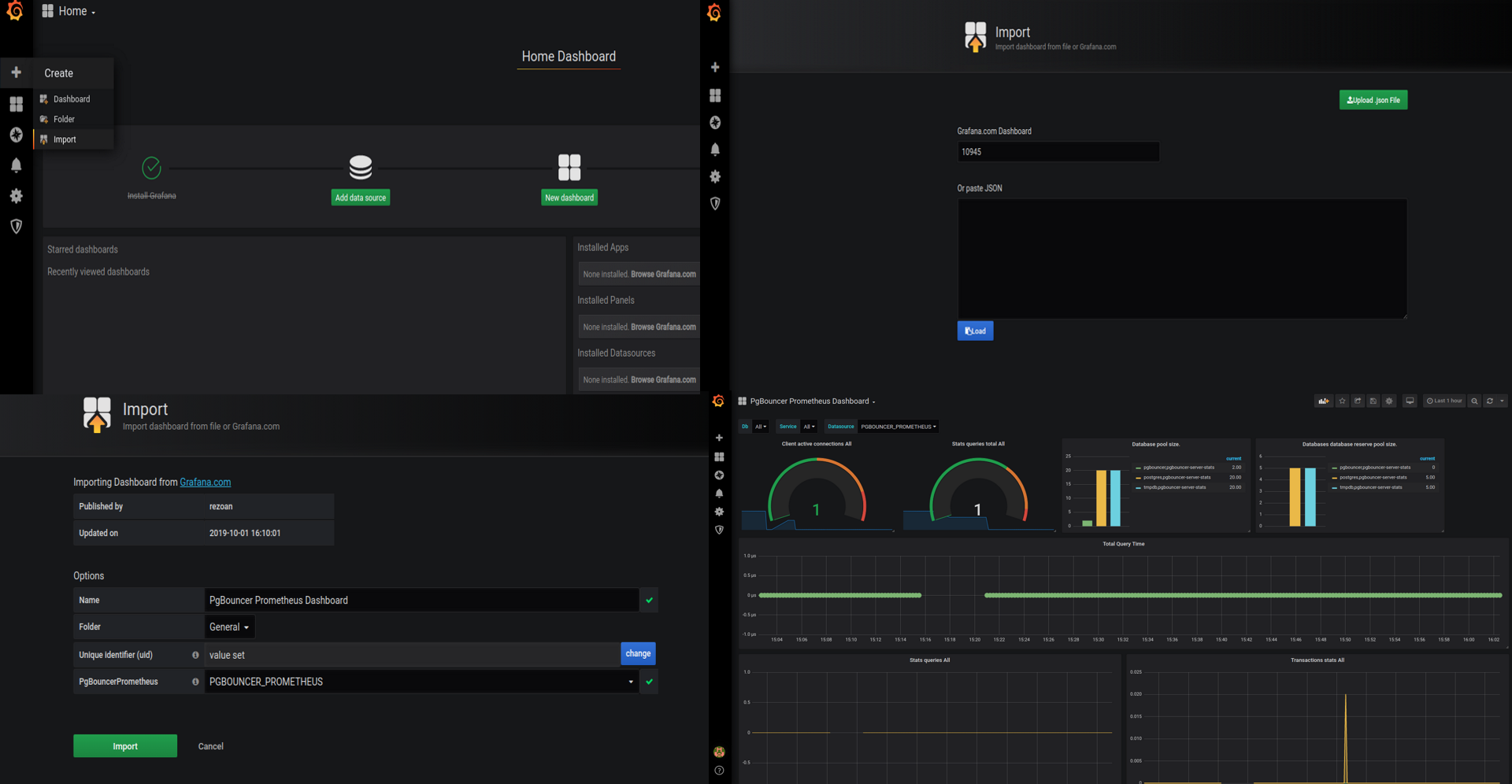Toggle postgres series in Database pool size legend
This screenshot has width=1512, height=784.
1177,477
